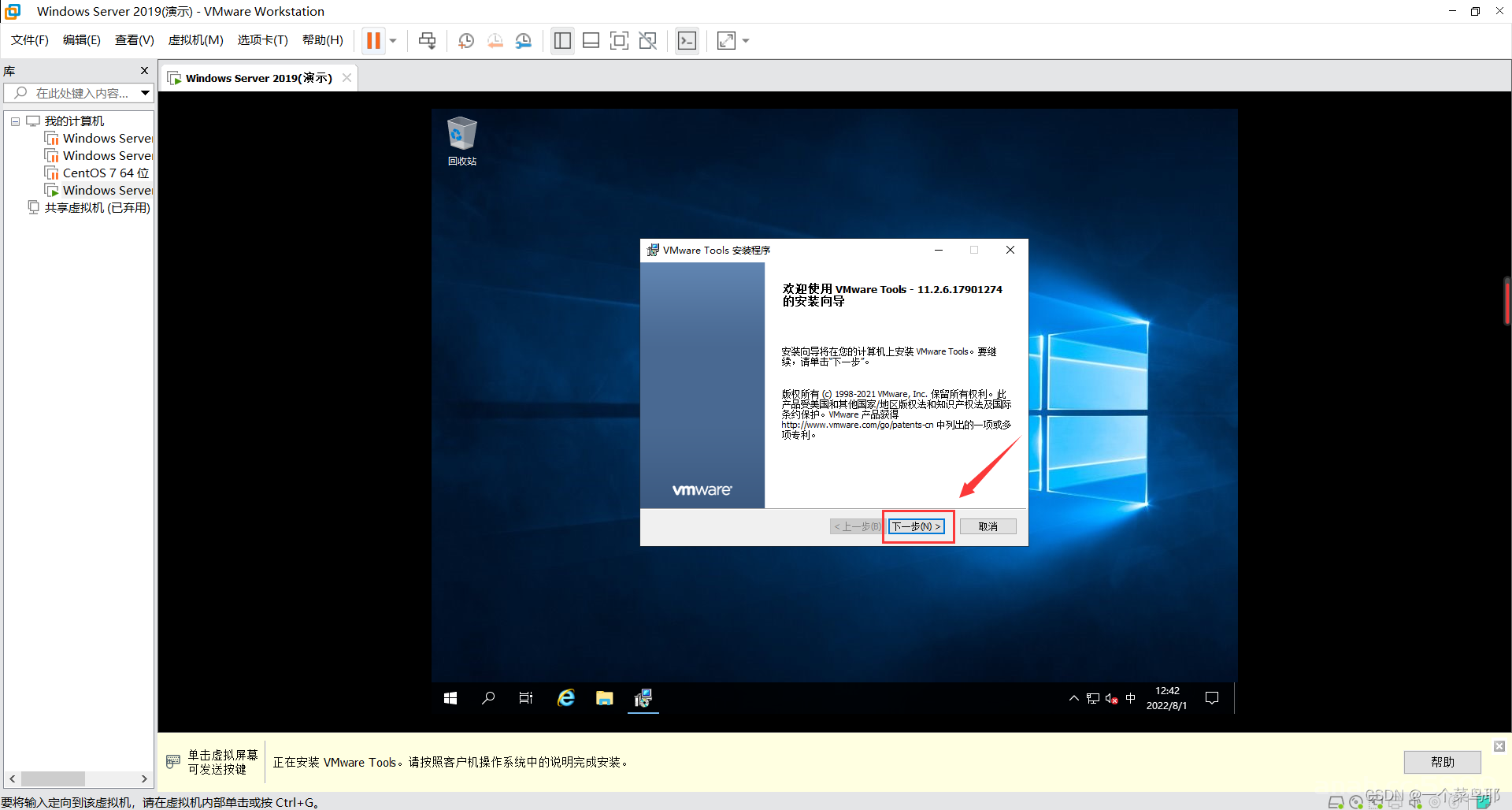Click the library panel horizontal scrollbar
Screen dimensions: 1512x810
(x=78, y=778)
